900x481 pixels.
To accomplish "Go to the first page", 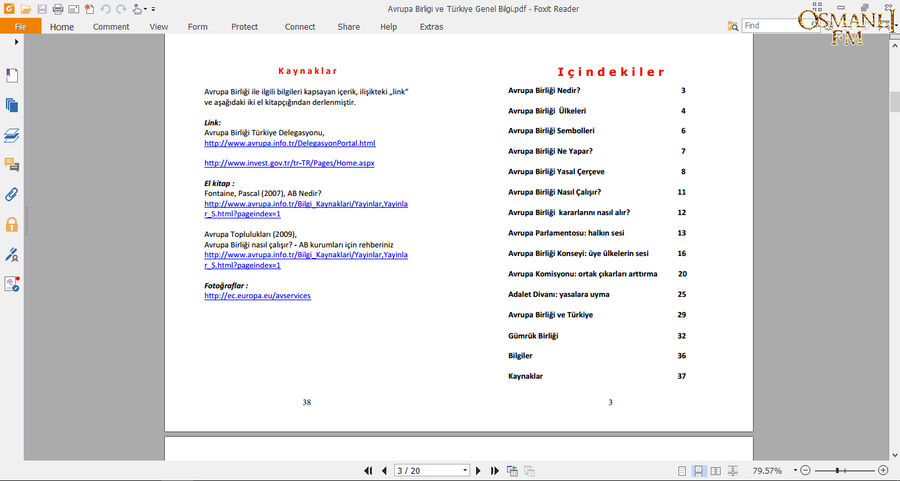I will [368, 471].
